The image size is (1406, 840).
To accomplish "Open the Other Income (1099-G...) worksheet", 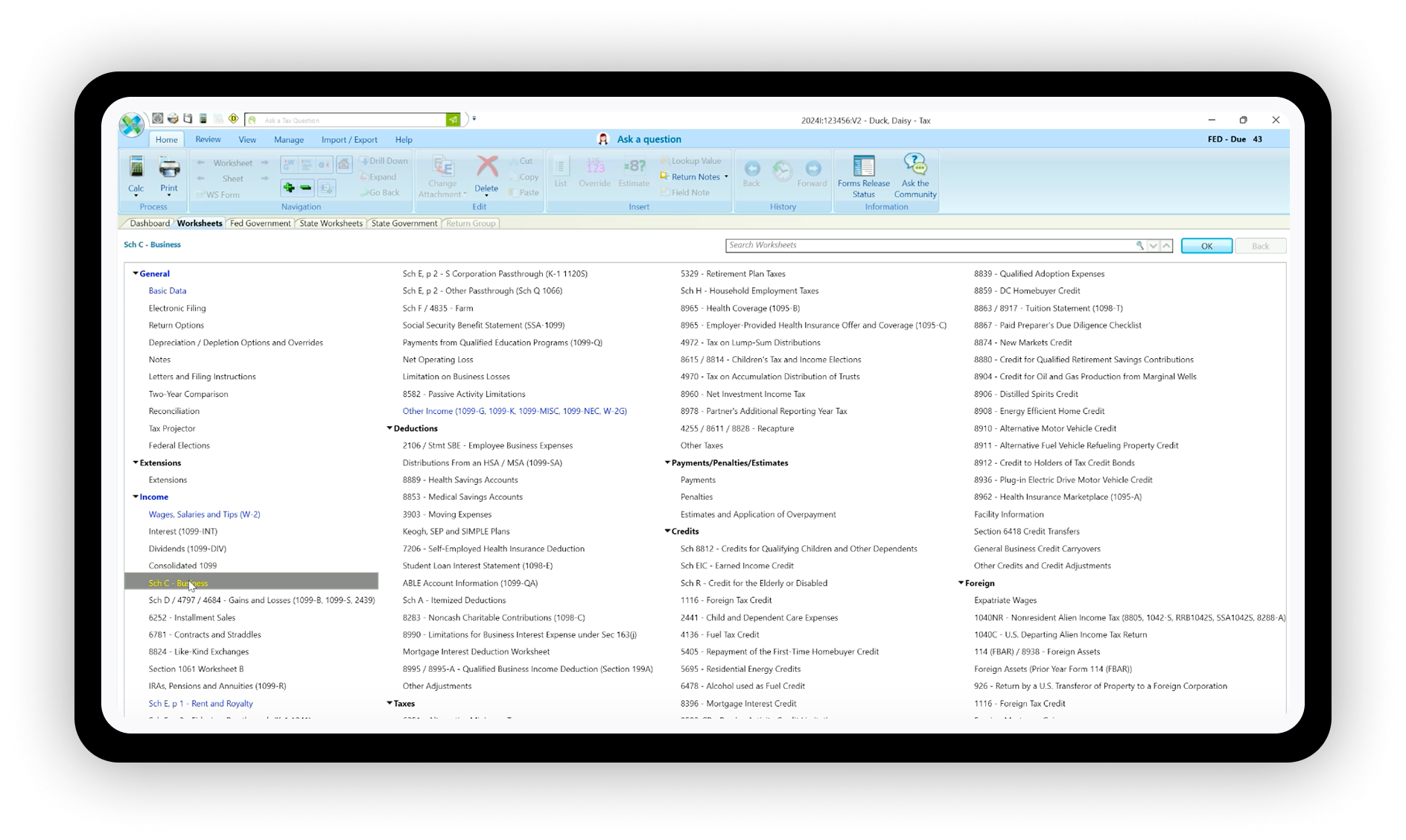I will click(515, 411).
